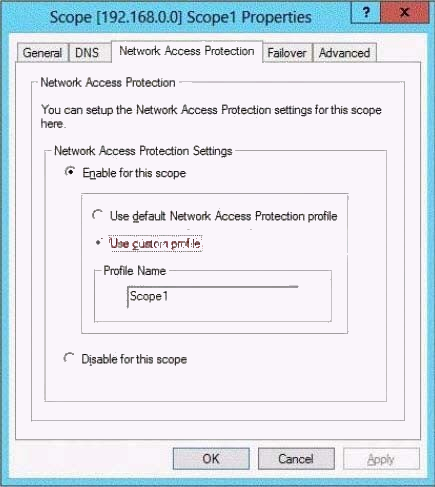Confirm changes with the OK button

pyautogui.click(x=211, y=459)
